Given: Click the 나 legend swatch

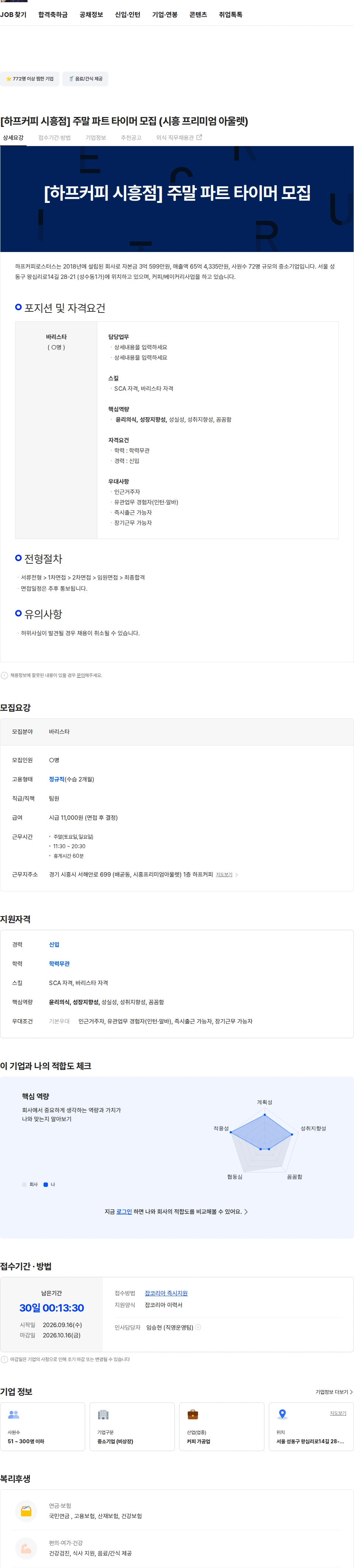Looking at the screenshot, I should point(46,1185).
